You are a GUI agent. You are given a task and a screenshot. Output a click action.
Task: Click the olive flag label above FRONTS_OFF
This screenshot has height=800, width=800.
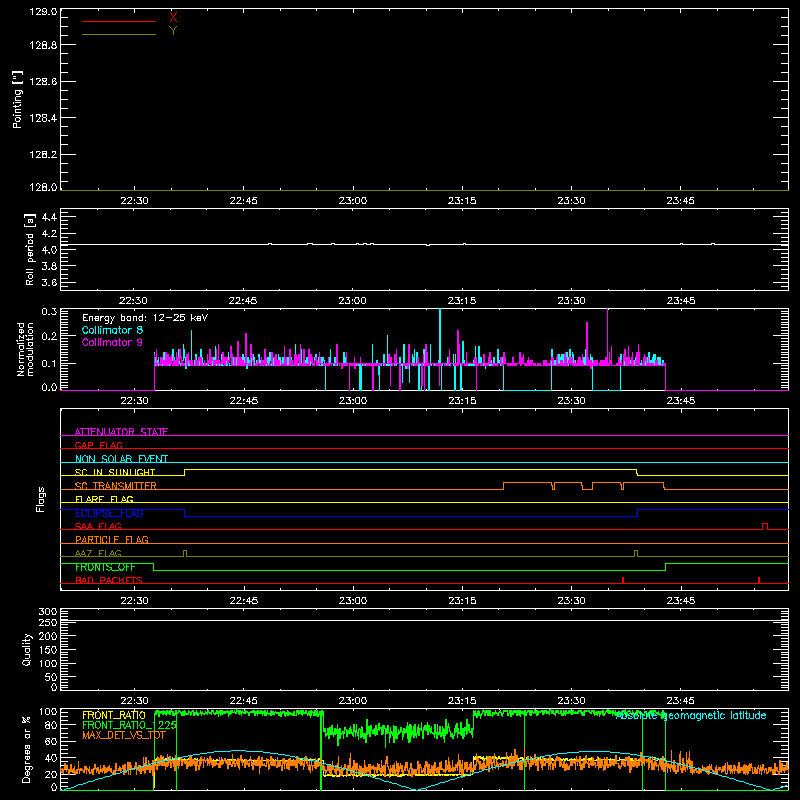pos(98,553)
